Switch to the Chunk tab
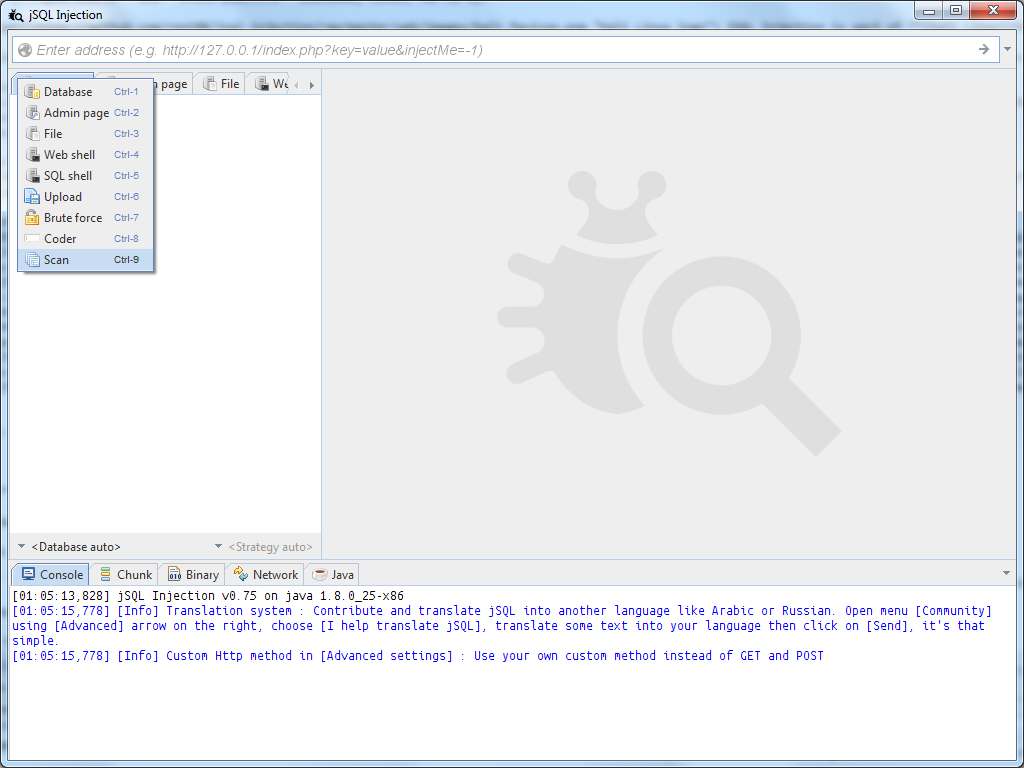Screen dimensions: 1024x768 (x=124, y=574)
